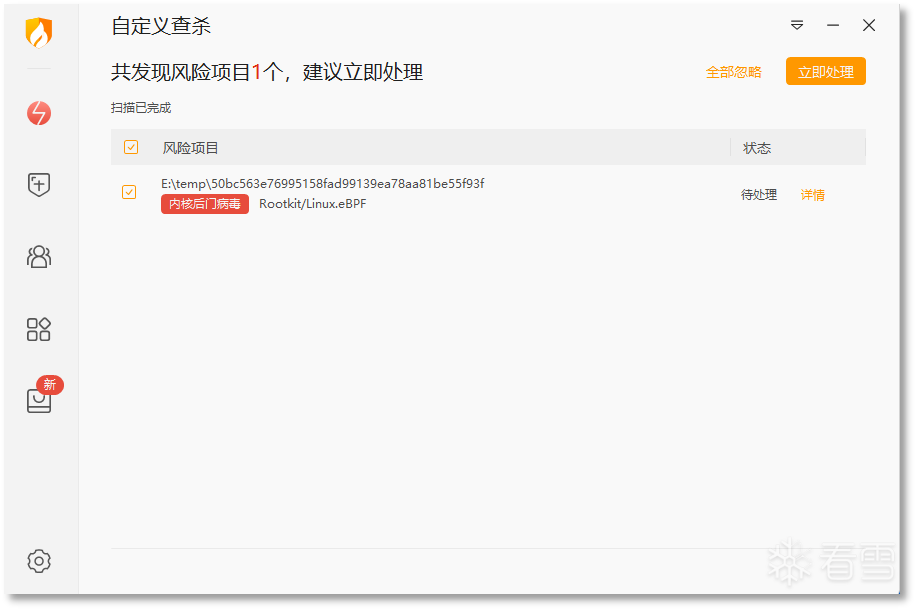Click the red 内核后门病毒 tag
The width and height of the screenshot is (916, 609).
point(204,204)
